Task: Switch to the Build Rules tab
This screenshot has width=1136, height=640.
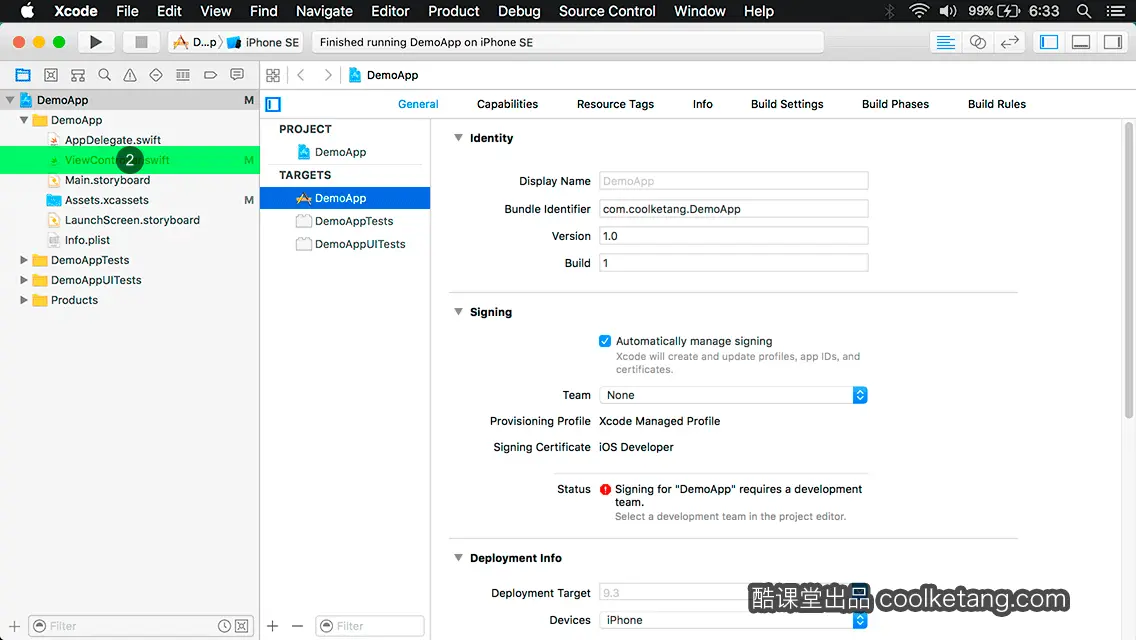Action: [996, 104]
